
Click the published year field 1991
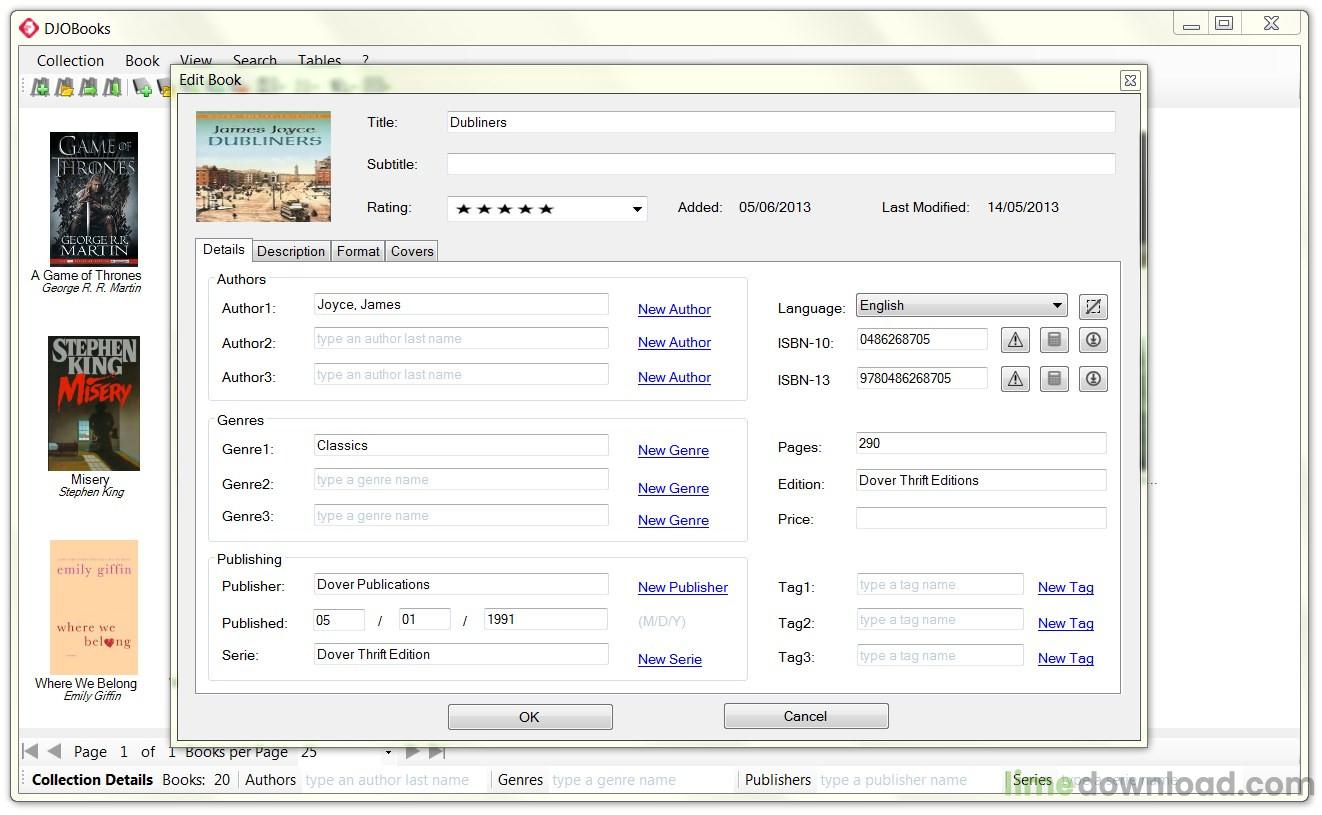click(x=545, y=619)
